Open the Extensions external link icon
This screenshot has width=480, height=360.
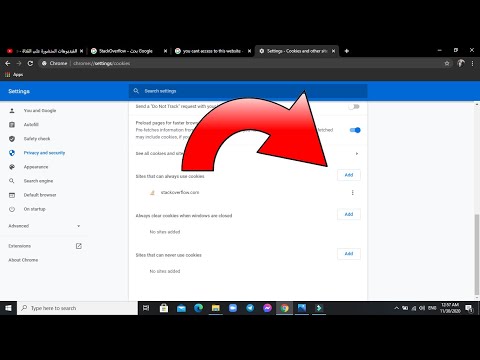click(79, 246)
